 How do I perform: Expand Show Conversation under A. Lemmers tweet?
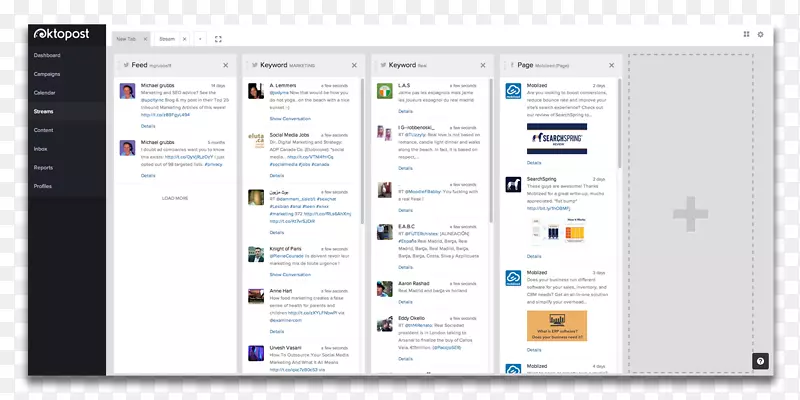point(290,118)
